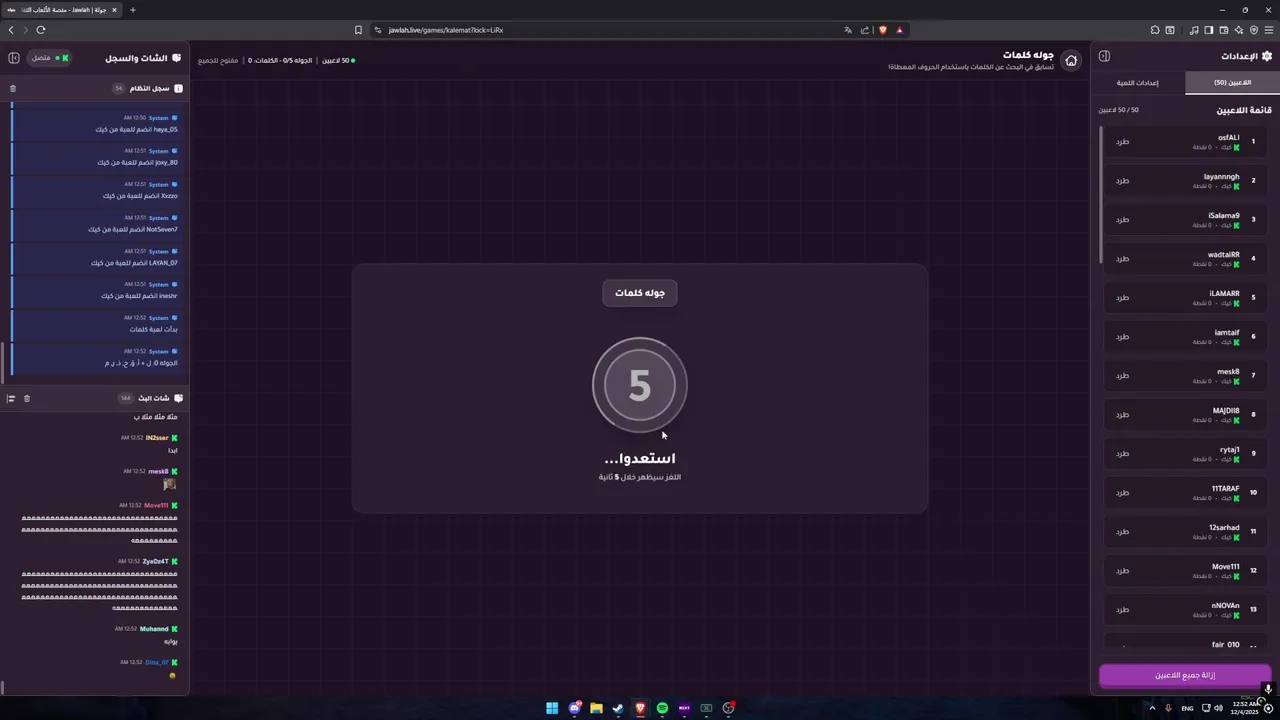Open Spotify from taskbar
This screenshot has height=720, width=1280.
(x=662, y=708)
